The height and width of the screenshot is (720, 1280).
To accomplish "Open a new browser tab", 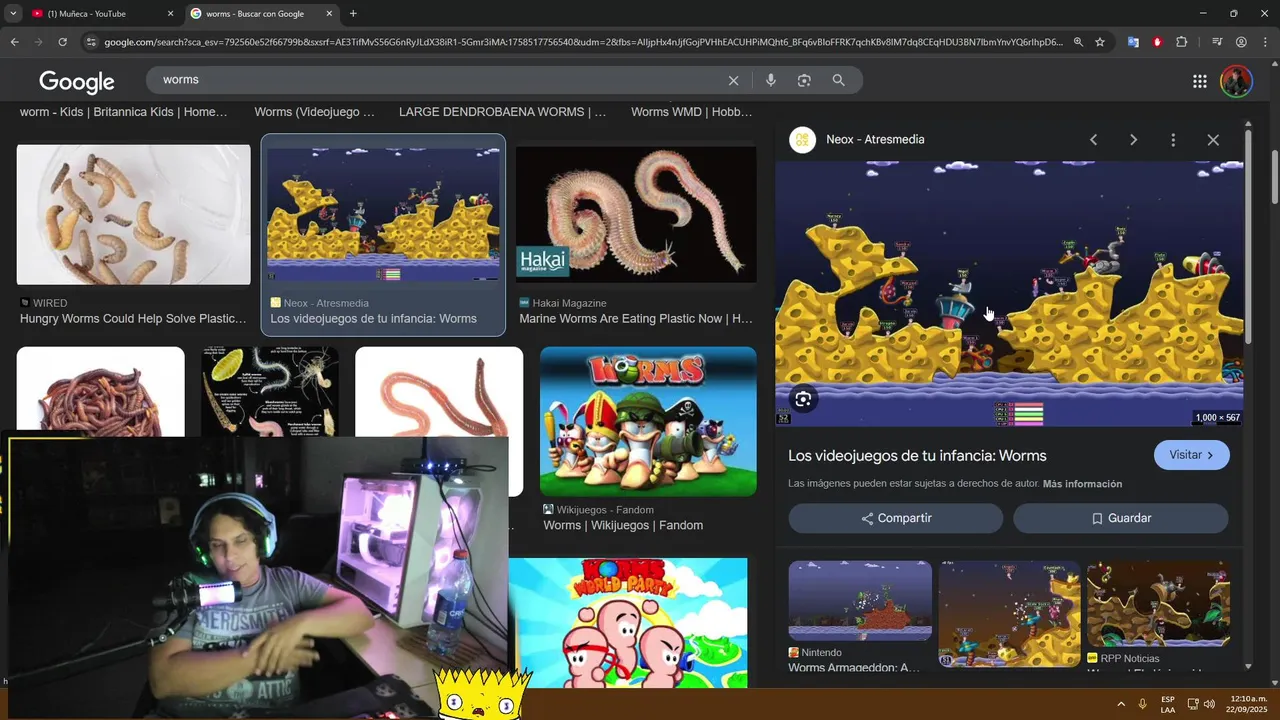I will click(x=353, y=14).
